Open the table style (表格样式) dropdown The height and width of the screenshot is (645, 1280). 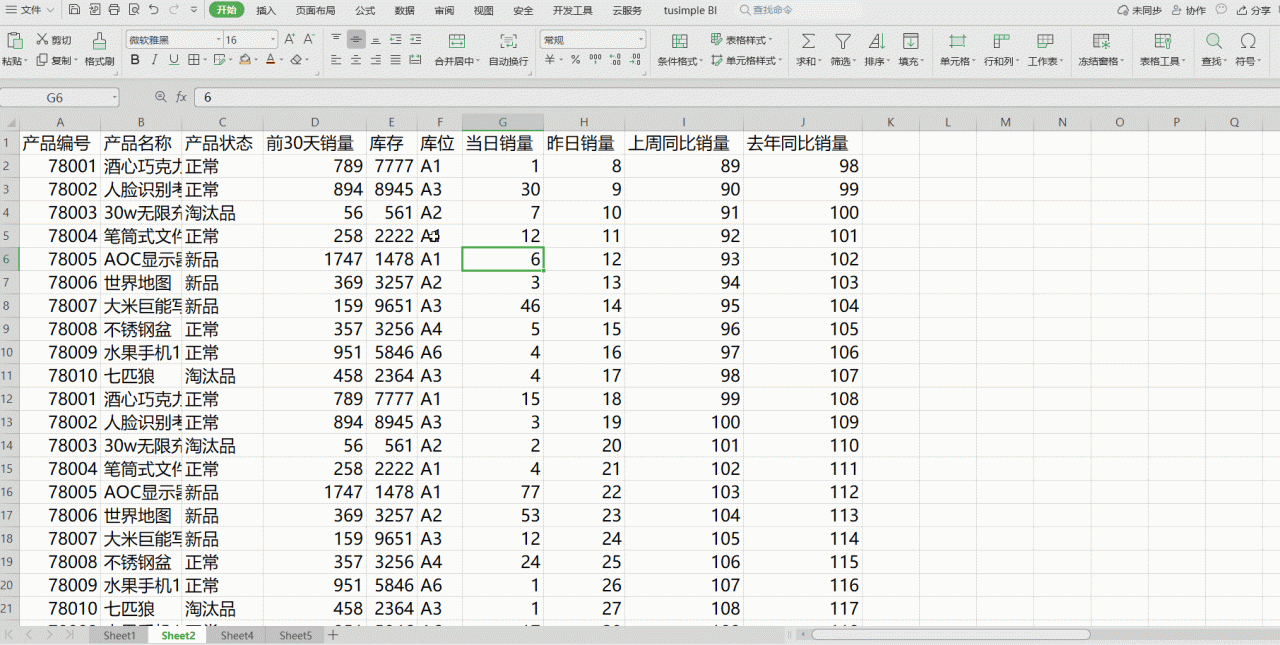pos(740,40)
